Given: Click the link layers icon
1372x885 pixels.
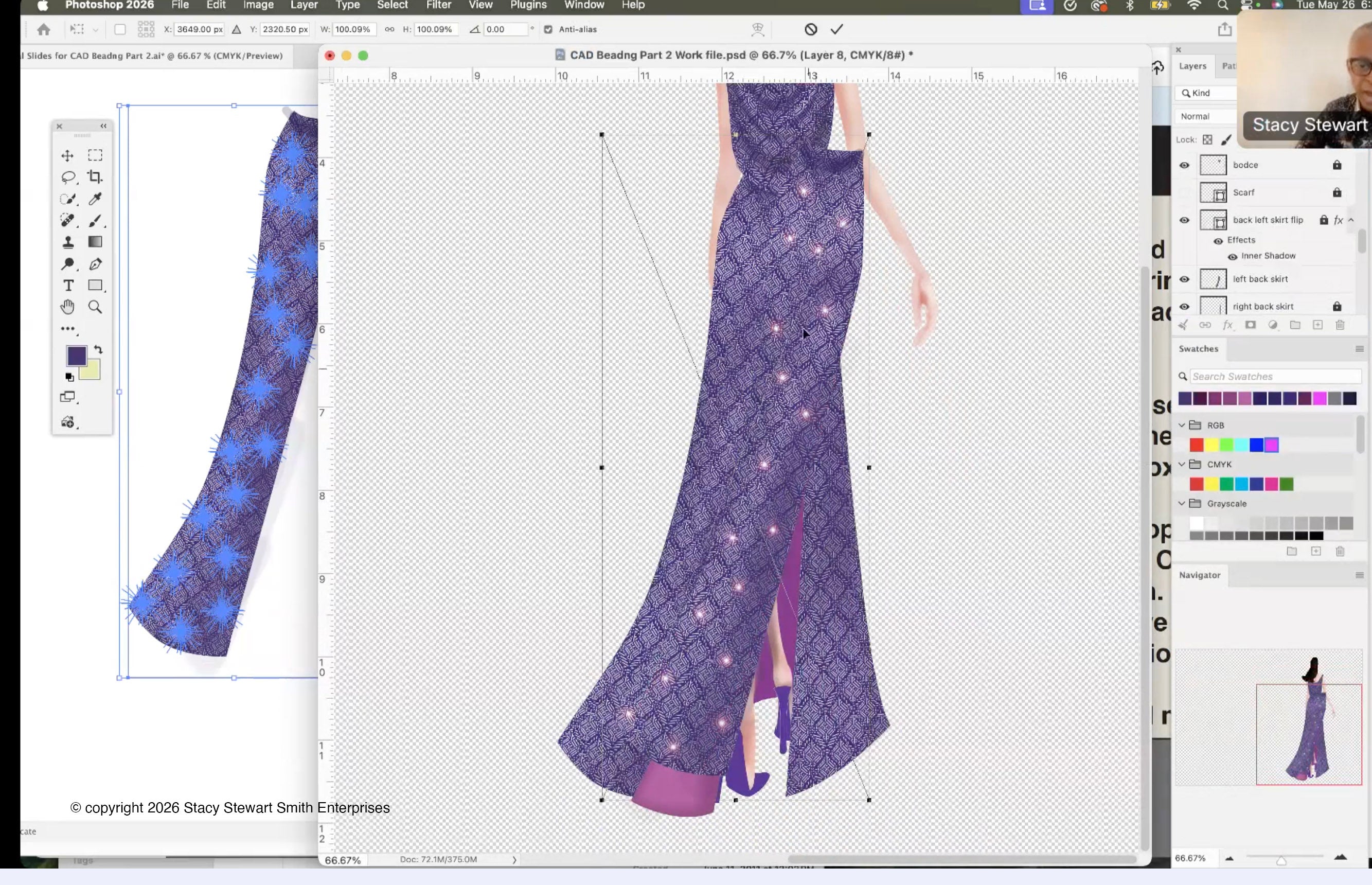Looking at the screenshot, I should tap(1205, 325).
